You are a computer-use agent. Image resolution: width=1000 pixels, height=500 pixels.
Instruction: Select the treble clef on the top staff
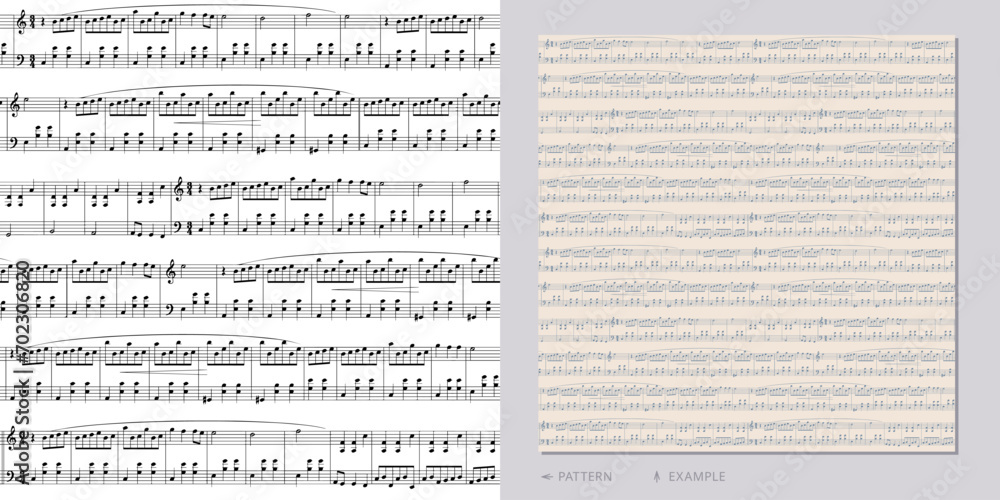point(22,22)
